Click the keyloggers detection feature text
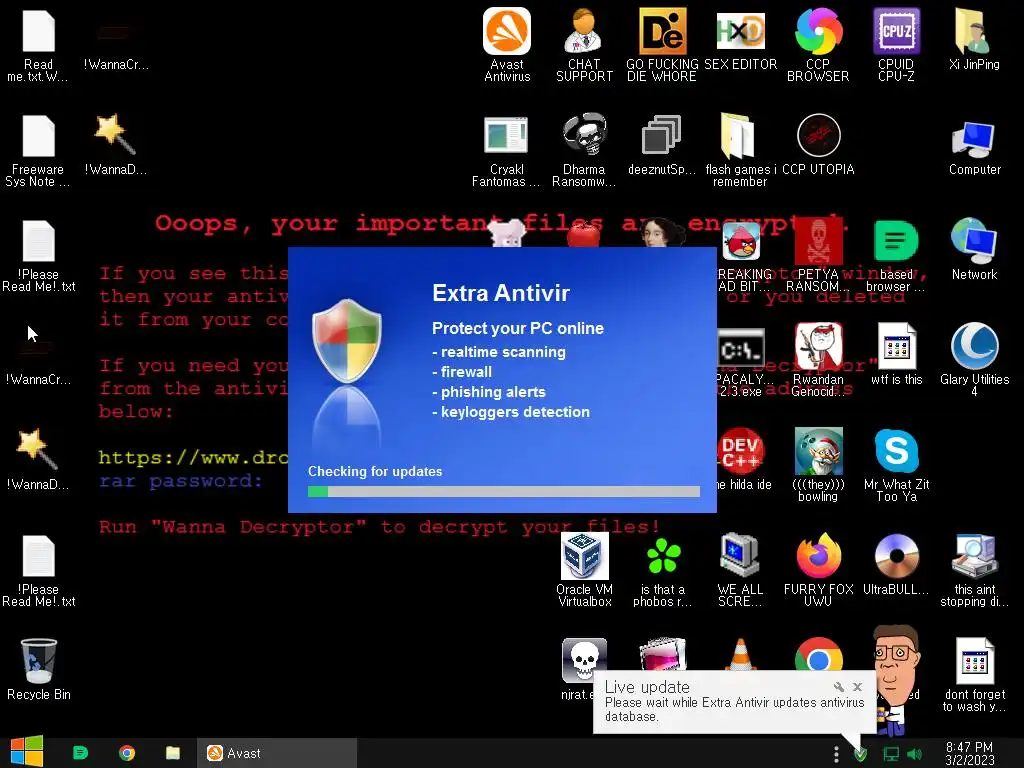Viewport: 1024px width, 768px height. pos(511,412)
